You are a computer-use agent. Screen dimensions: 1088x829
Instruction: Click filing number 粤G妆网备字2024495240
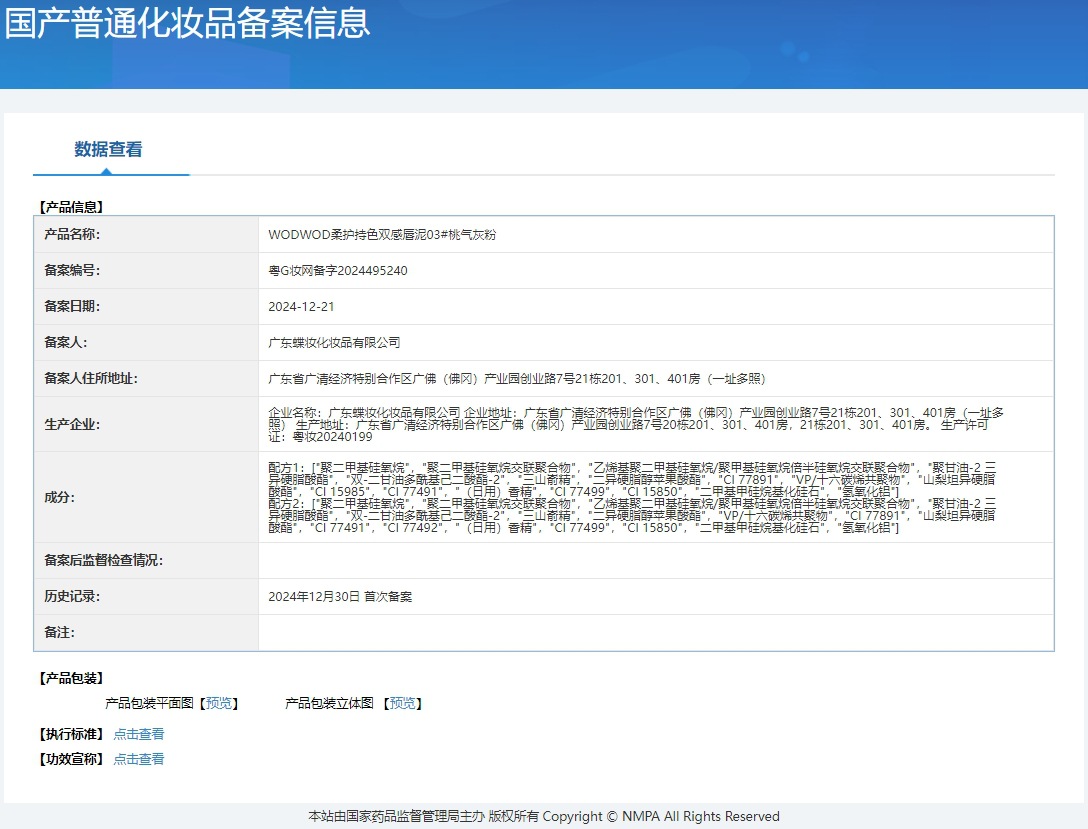(x=338, y=271)
